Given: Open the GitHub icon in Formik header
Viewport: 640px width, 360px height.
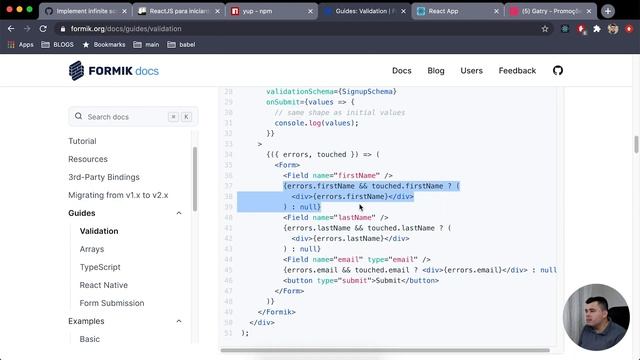Looking at the screenshot, I should tap(558, 71).
